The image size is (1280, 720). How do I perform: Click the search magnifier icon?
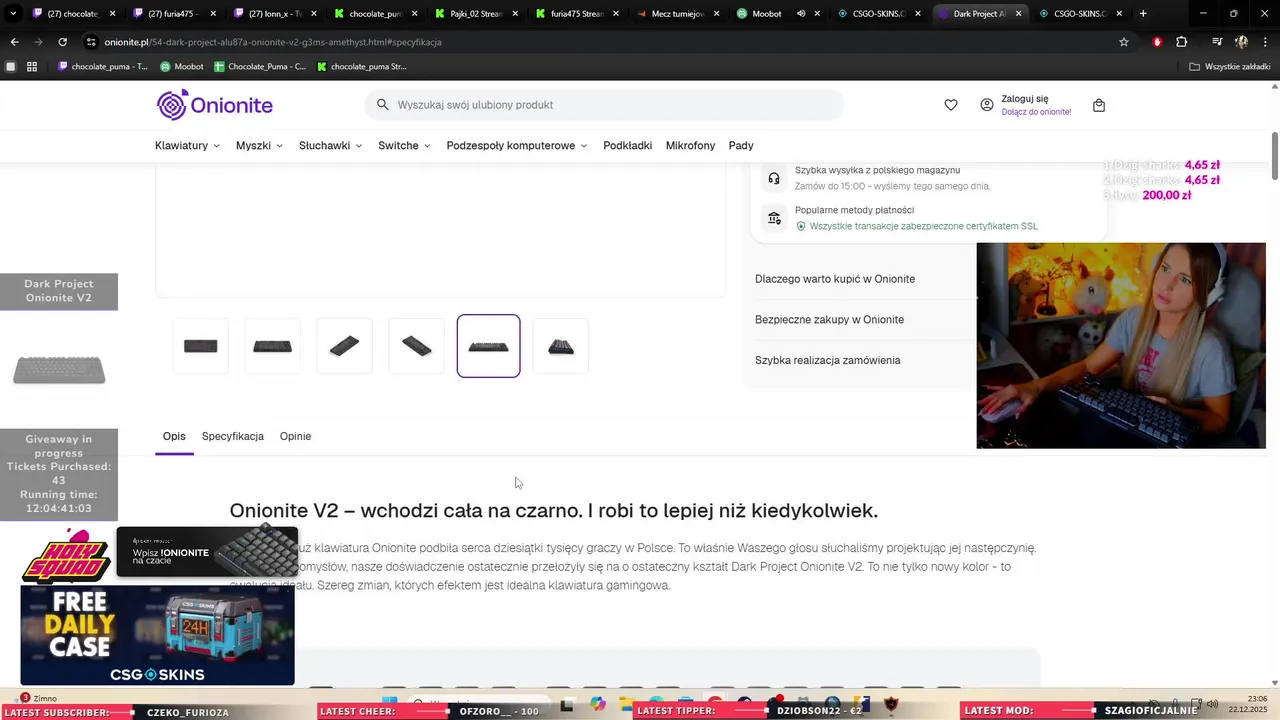[382, 105]
